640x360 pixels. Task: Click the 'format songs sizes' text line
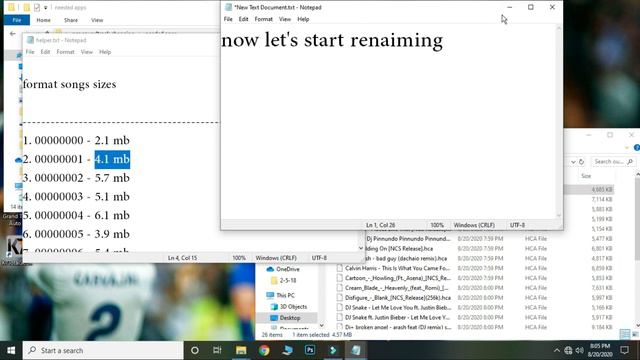click(x=69, y=84)
